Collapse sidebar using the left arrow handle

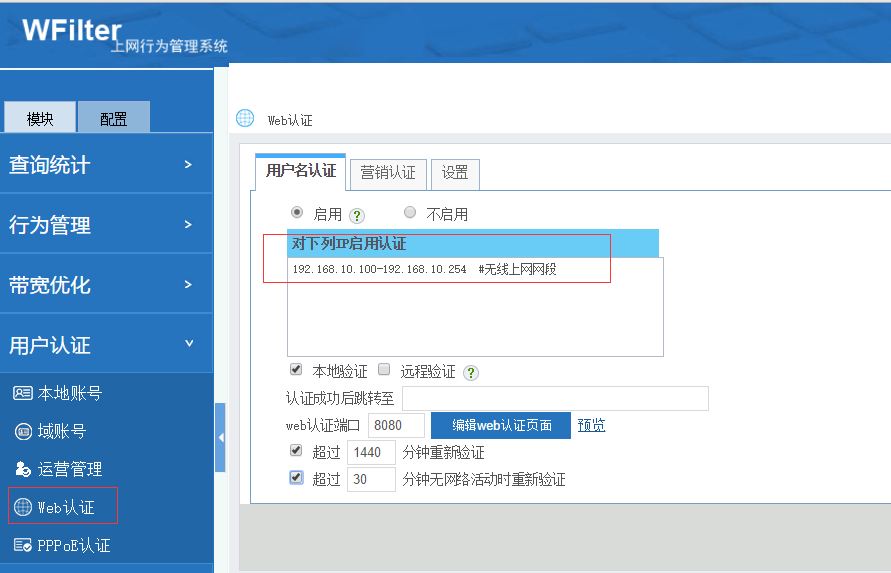pyautogui.click(x=220, y=437)
